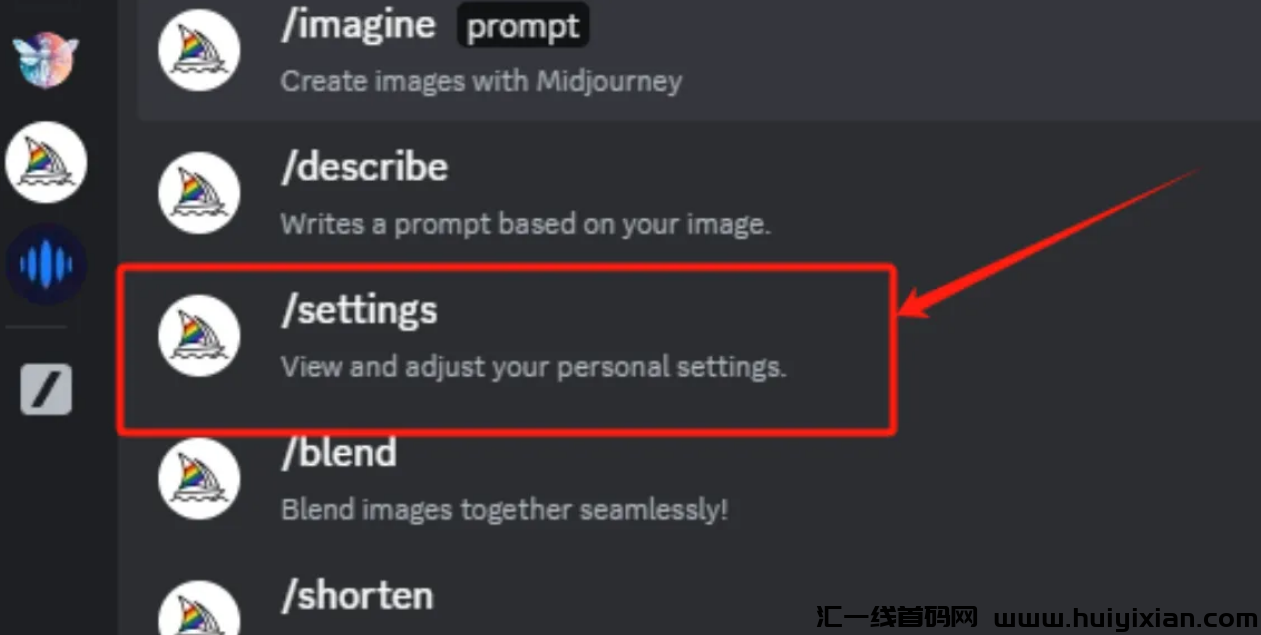This screenshot has width=1261, height=635.
Task: Pick the /settings command title
Action: [x=359, y=310]
